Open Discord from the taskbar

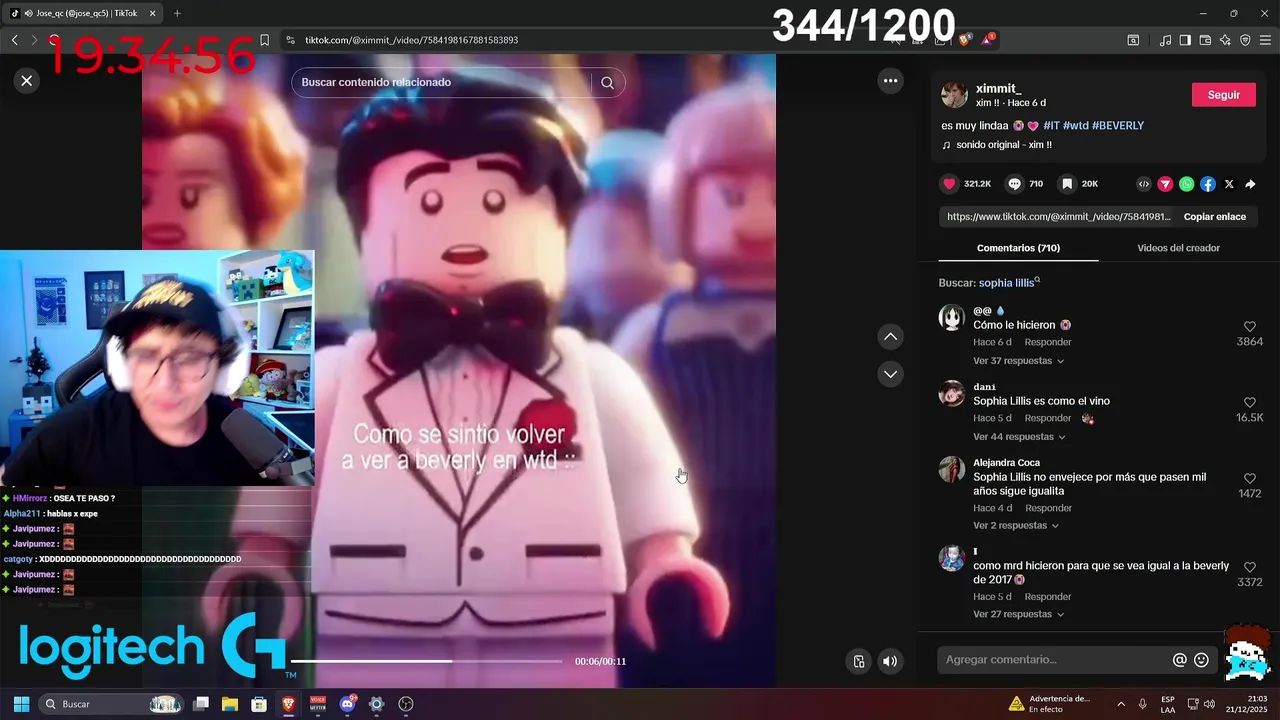tap(347, 704)
